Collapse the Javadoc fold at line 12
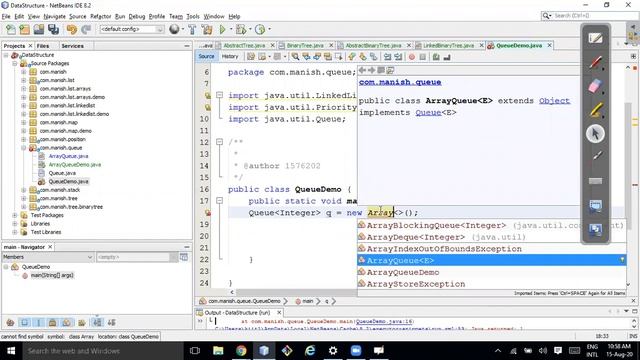 (219, 142)
